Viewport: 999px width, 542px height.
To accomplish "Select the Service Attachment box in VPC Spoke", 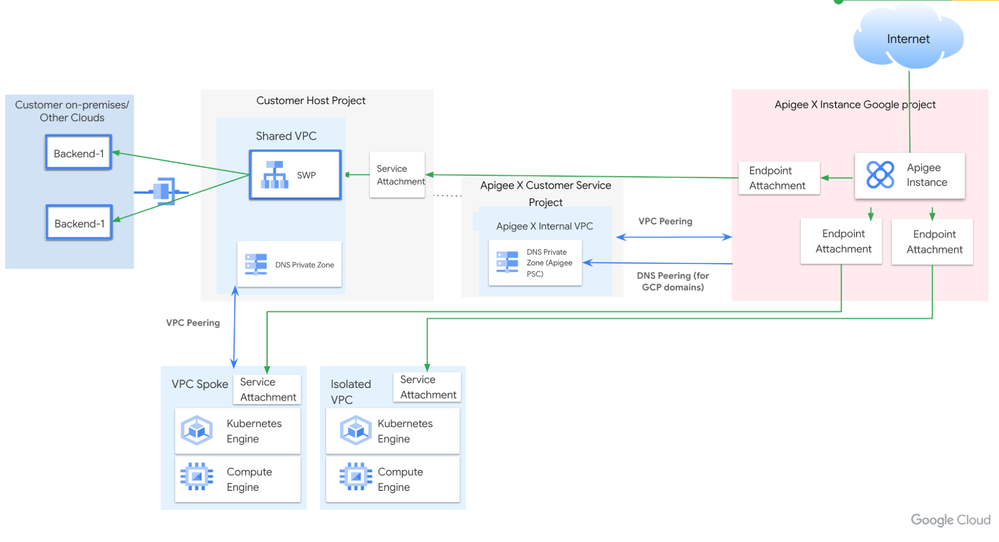I will coord(268,389).
